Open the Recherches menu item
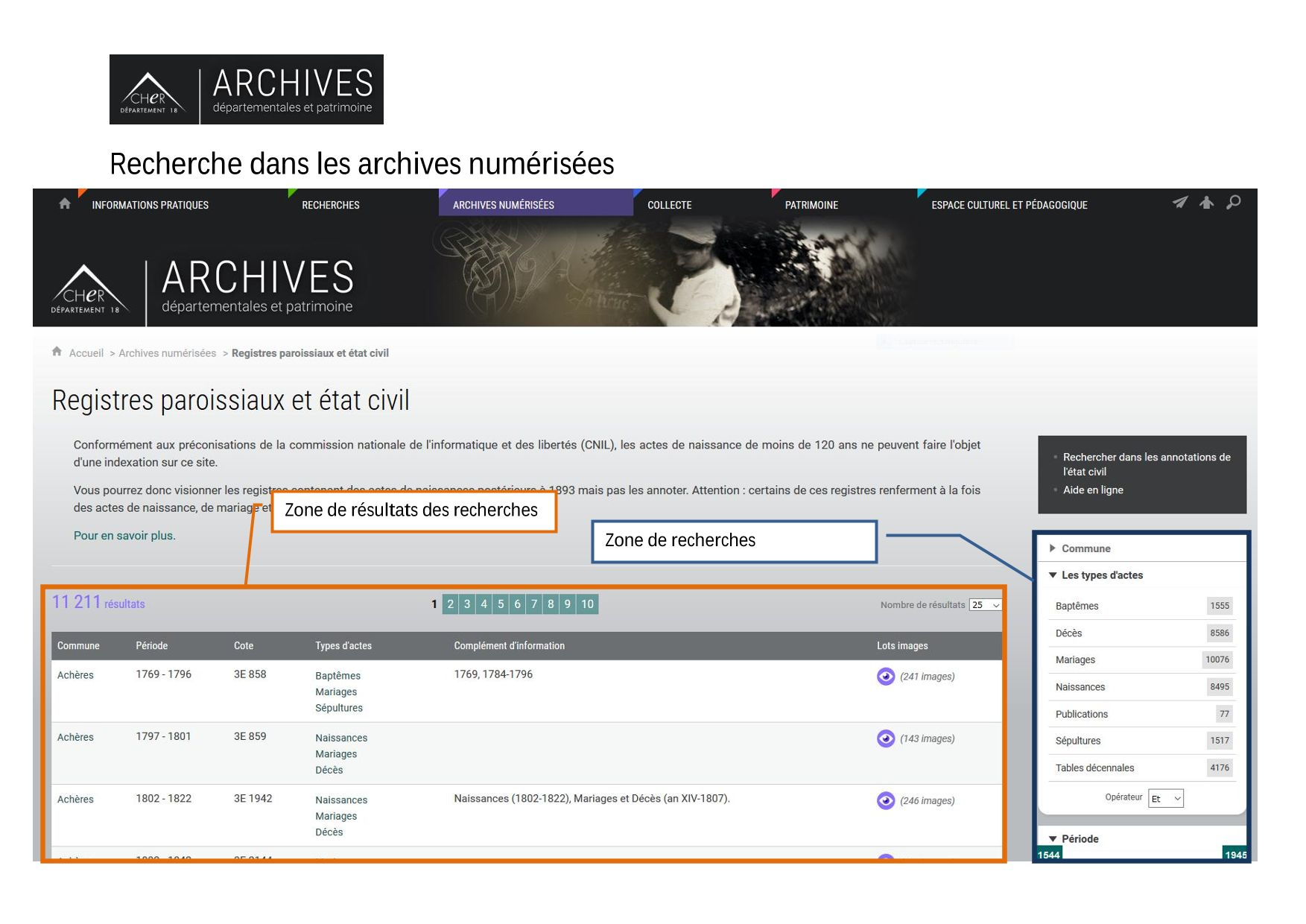Viewport: 1306px width, 924px height. point(330,205)
